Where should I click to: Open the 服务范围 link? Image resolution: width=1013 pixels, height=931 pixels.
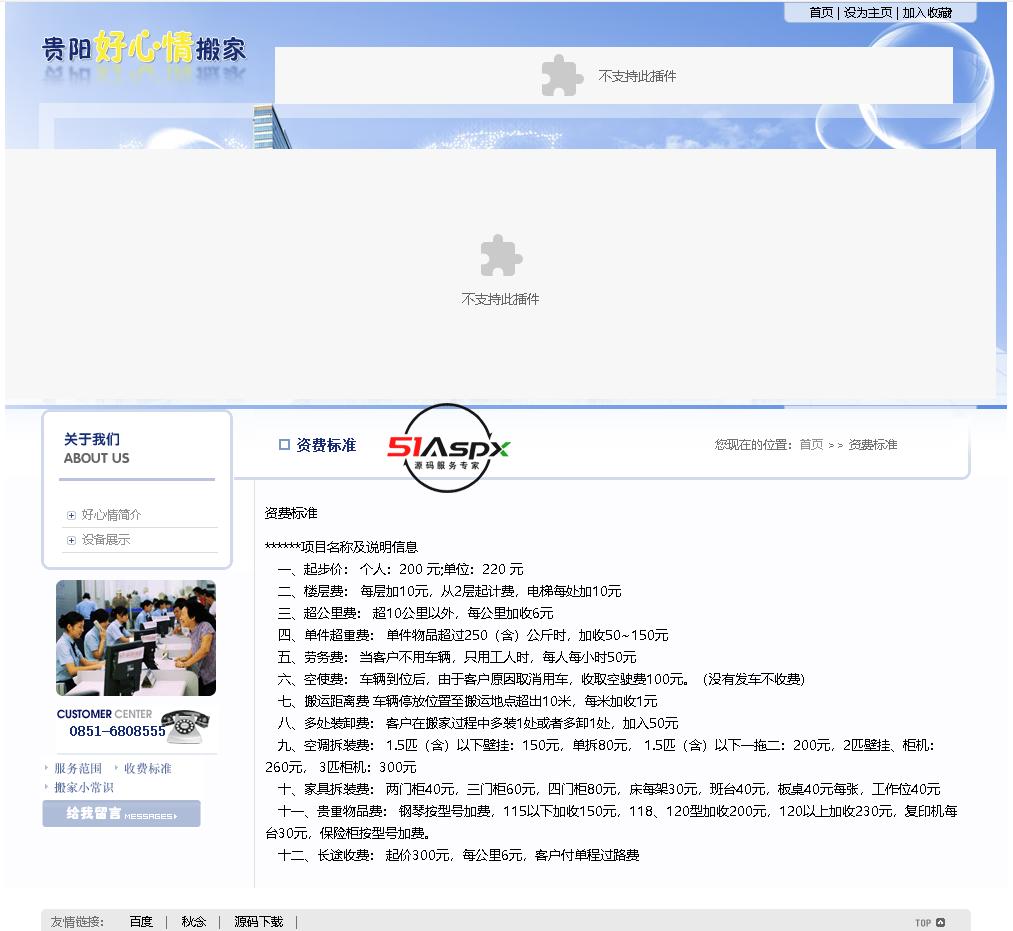pos(78,768)
